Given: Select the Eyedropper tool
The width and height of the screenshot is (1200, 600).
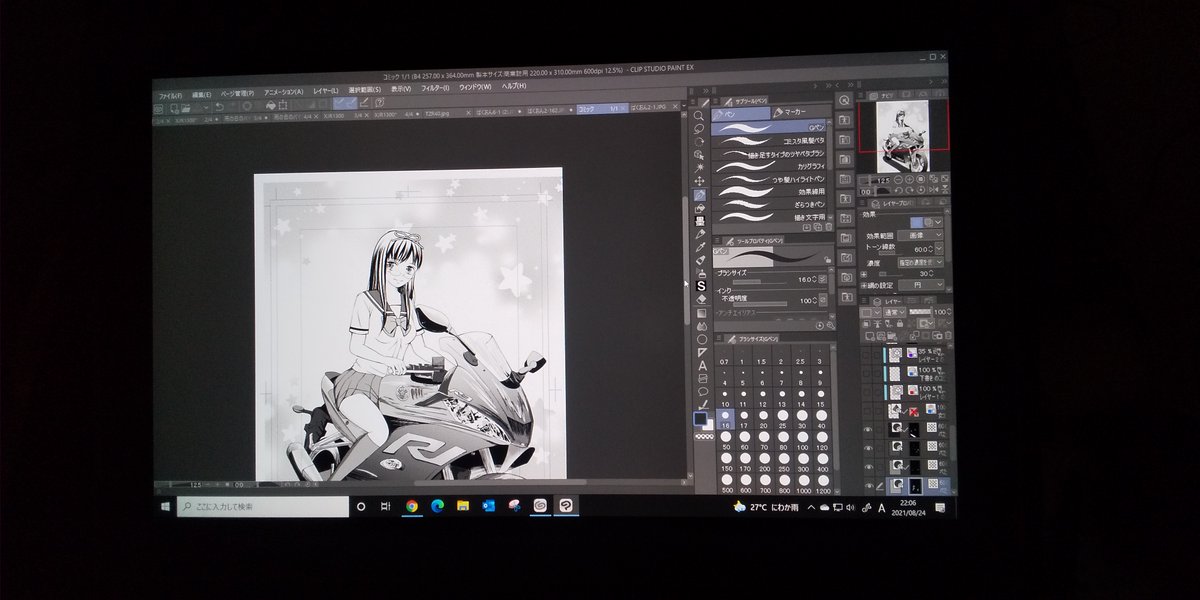Looking at the screenshot, I should pyautogui.click(x=700, y=247).
